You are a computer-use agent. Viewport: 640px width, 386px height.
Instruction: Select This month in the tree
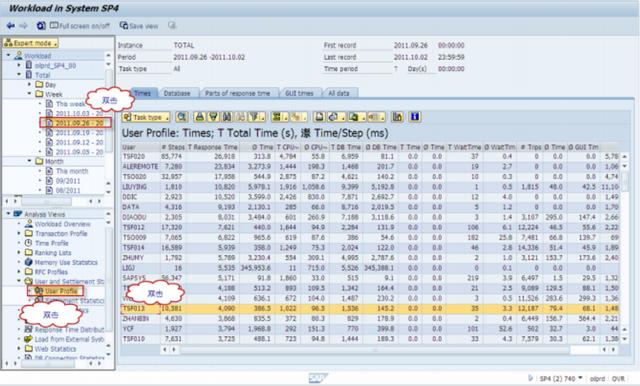tap(72, 171)
